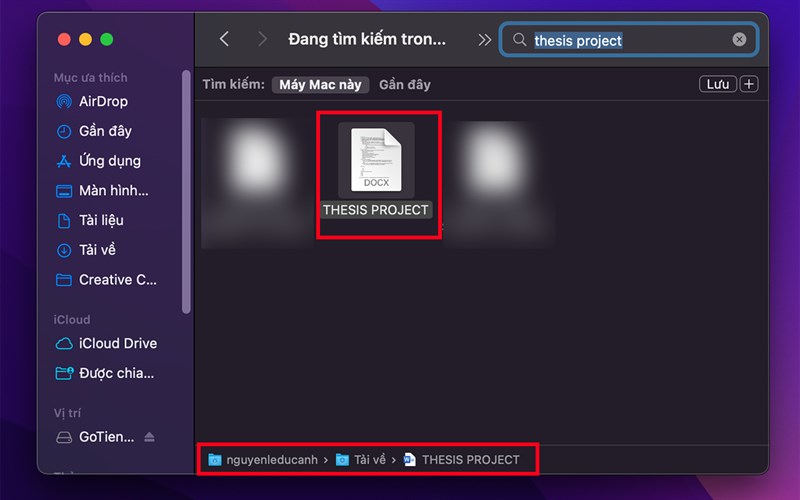Click the AirDrop icon in sidebar
The height and width of the screenshot is (500, 800).
tap(64, 101)
